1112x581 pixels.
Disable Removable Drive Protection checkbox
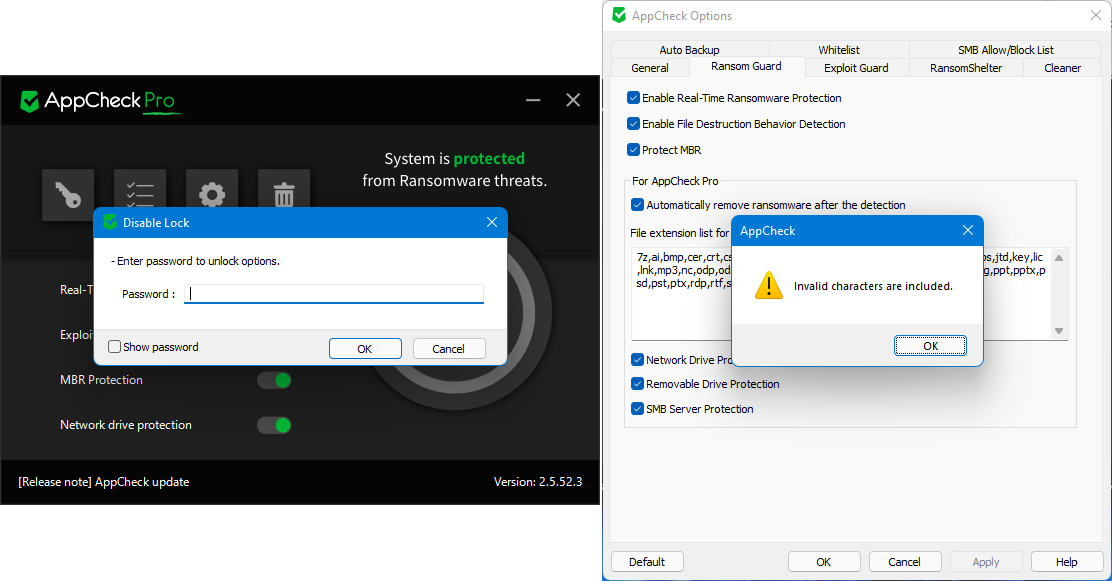click(x=638, y=384)
